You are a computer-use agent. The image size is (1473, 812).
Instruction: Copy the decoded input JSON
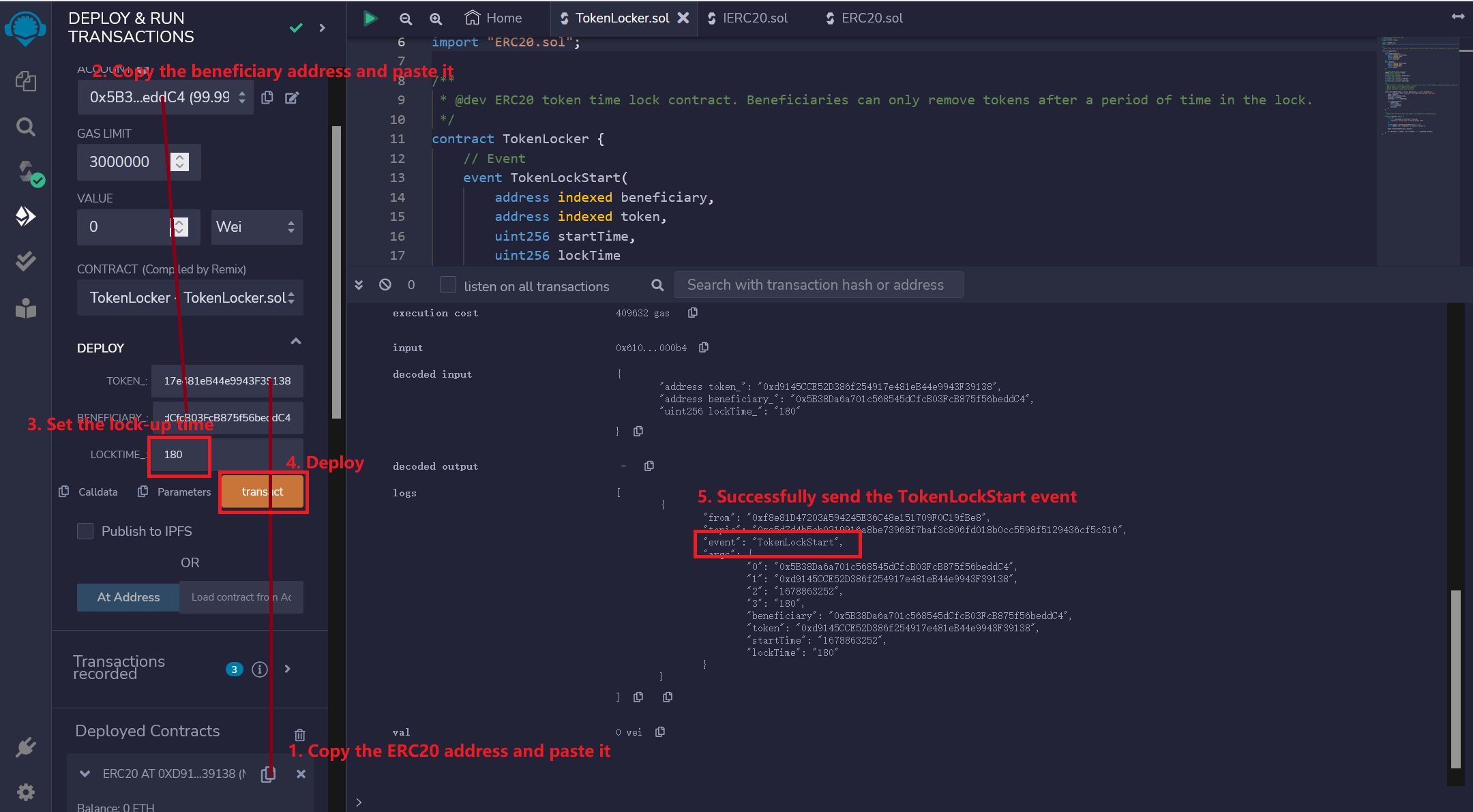pos(638,431)
